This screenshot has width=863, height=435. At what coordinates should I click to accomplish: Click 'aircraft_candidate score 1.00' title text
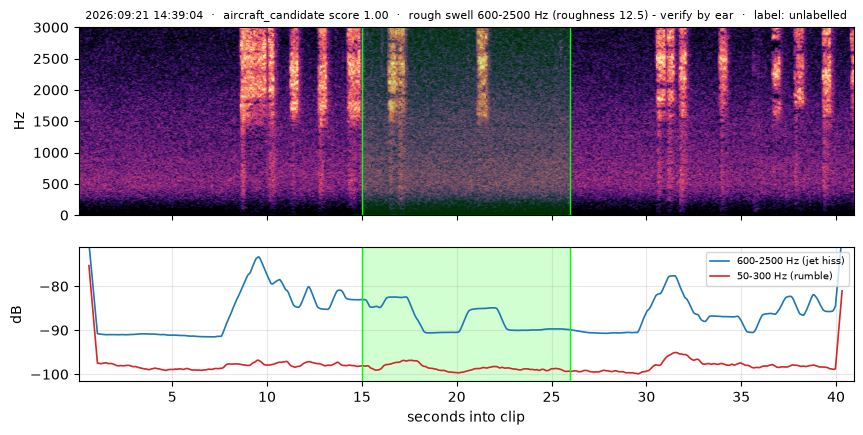point(305,15)
